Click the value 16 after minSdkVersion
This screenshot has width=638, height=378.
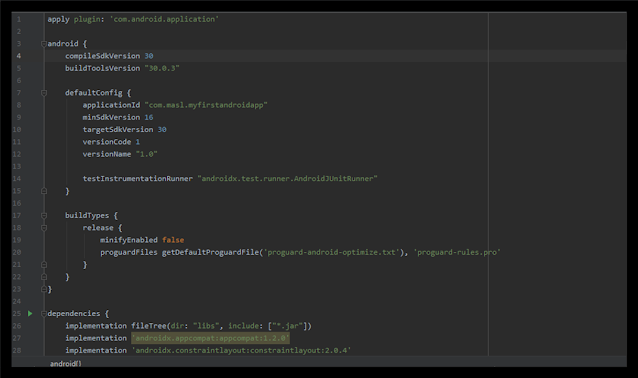coord(149,117)
